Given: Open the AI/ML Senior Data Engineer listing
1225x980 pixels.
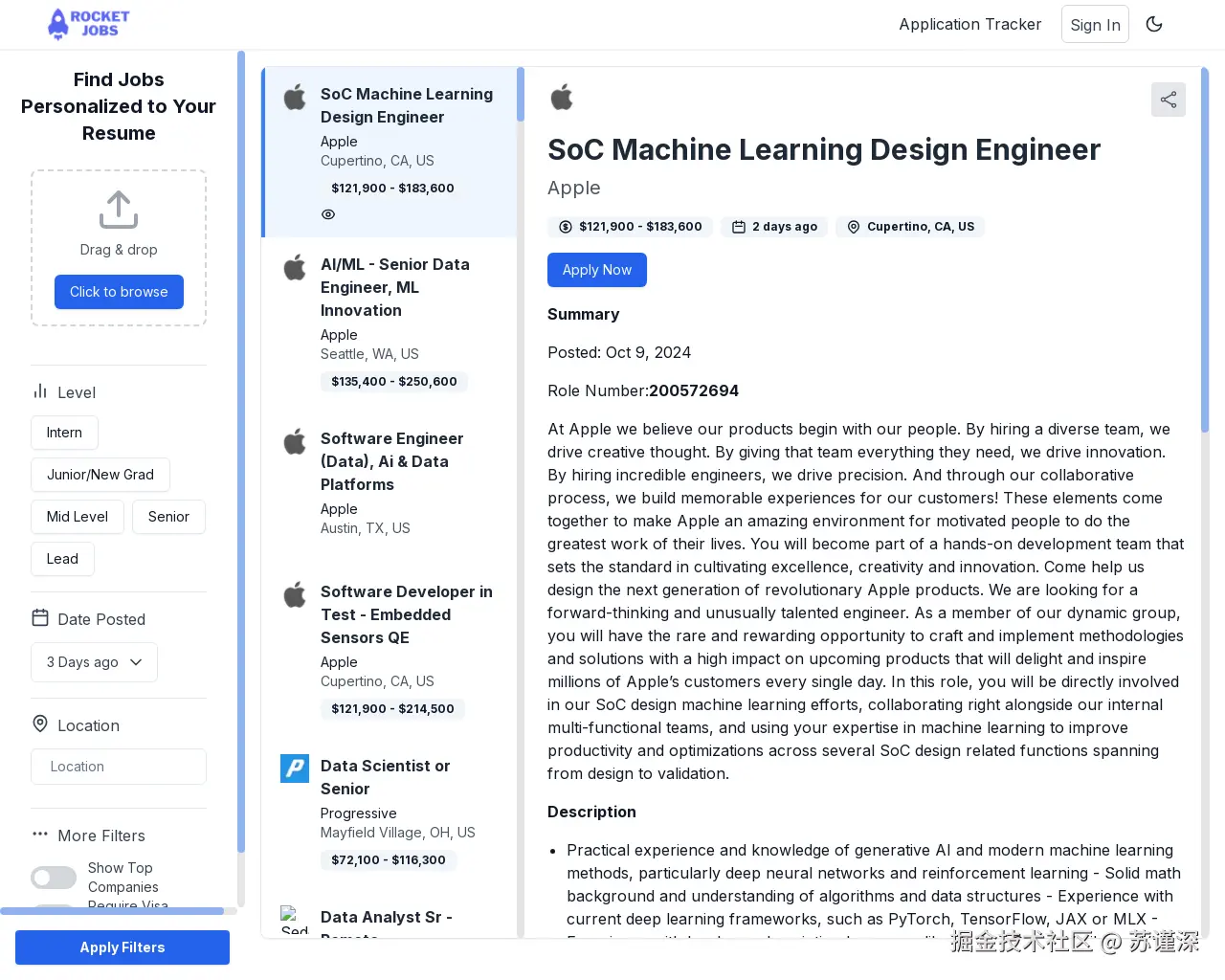Looking at the screenshot, I should [x=395, y=287].
